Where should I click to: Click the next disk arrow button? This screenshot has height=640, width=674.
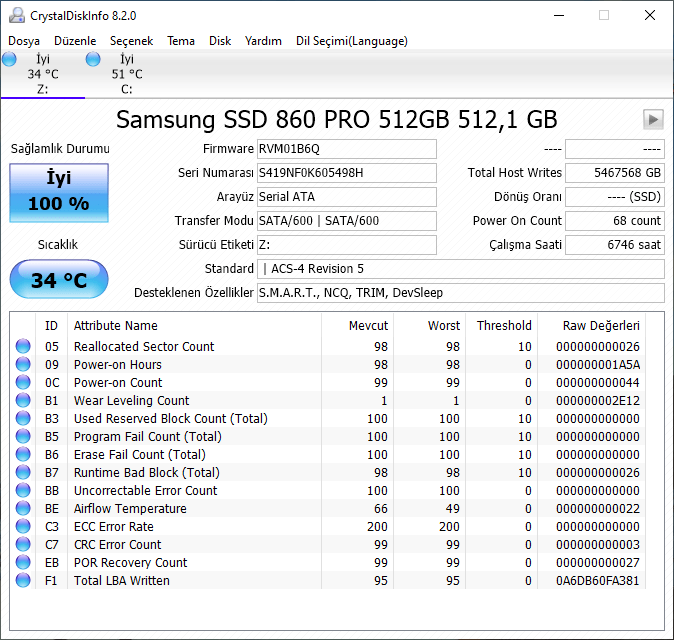pyautogui.click(x=653, y=120)
